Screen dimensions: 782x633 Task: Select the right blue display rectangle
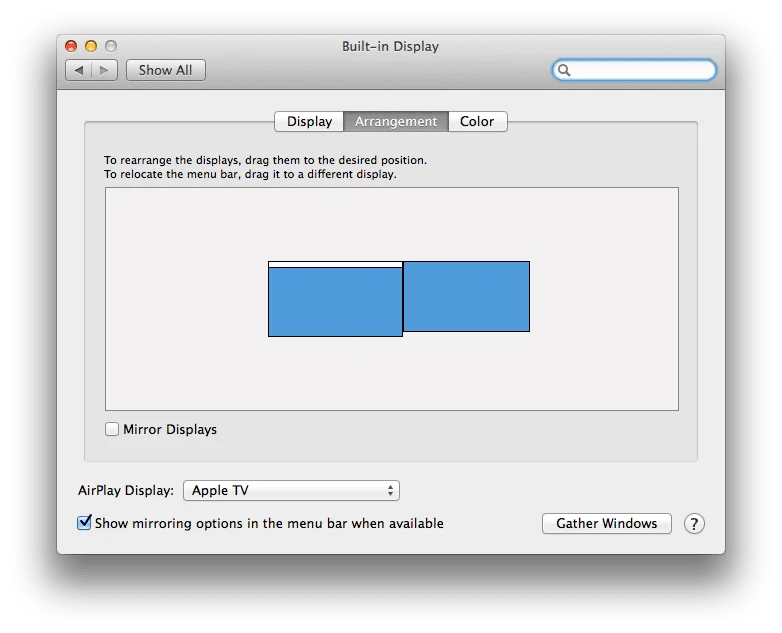pyautogui.click(x=466, y=296)
